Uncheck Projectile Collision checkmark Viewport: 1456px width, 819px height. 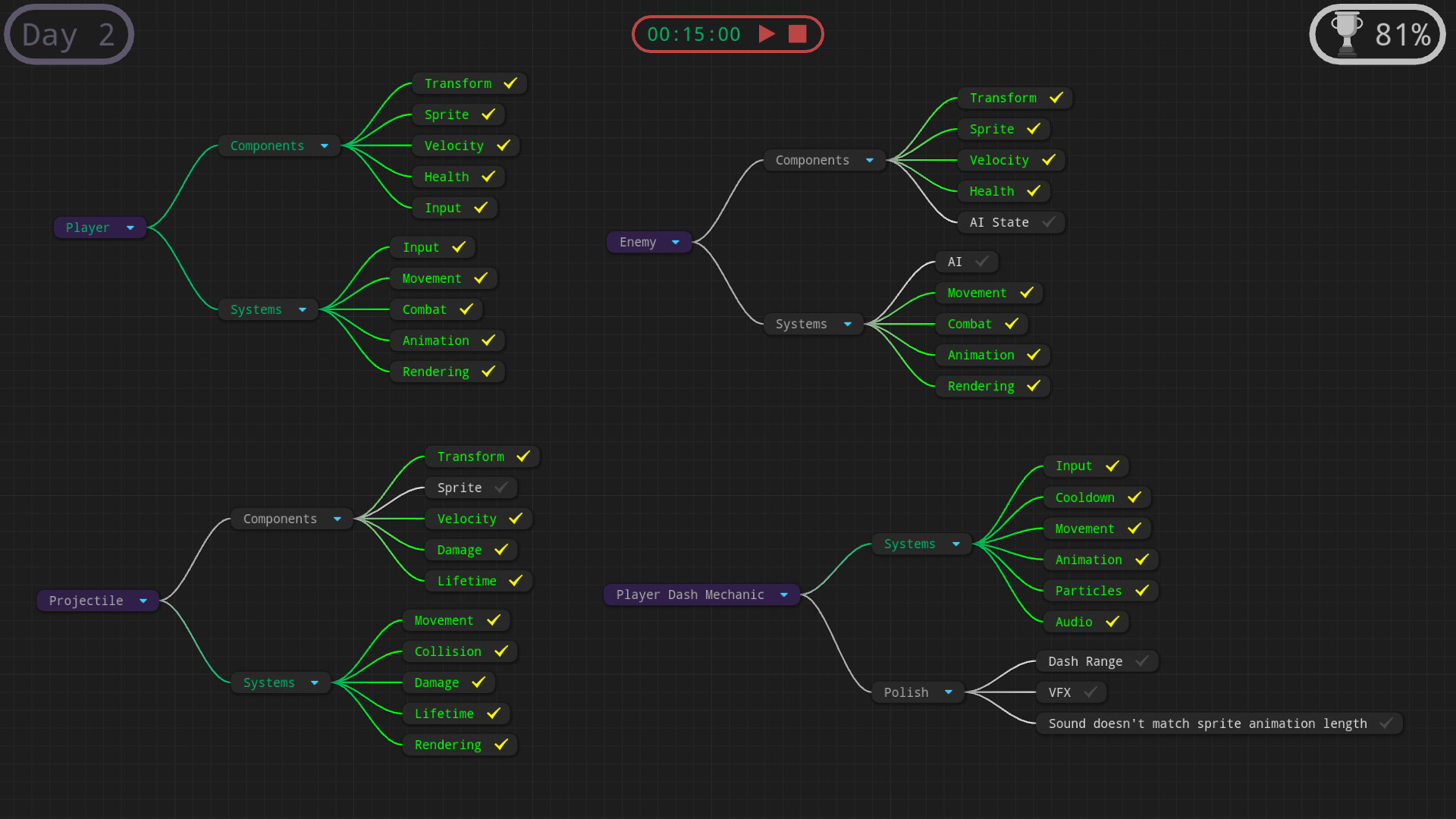[x=501, y=651]
